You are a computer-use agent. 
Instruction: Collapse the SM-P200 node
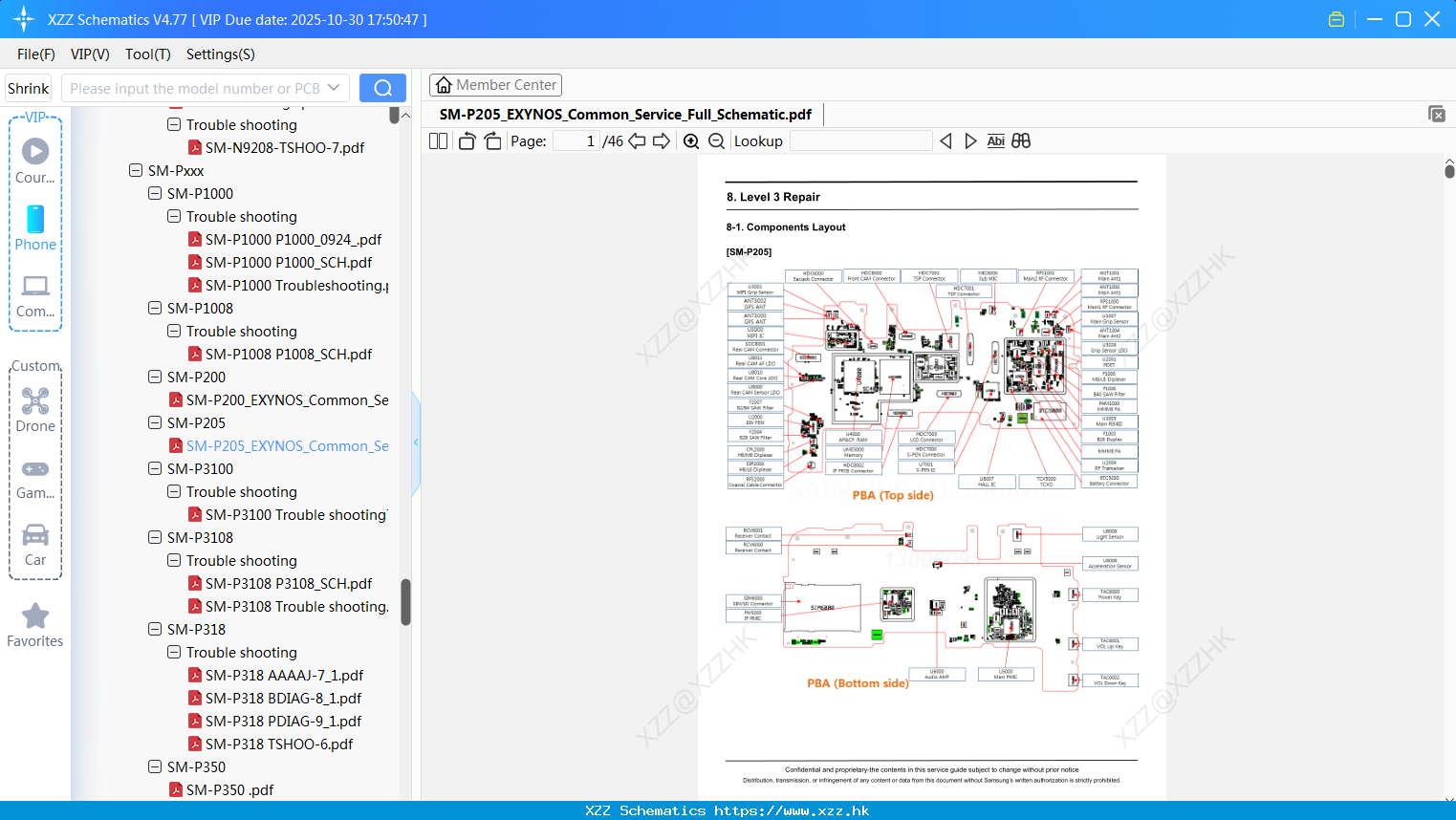pyautogui.click(x=155, y=377)
